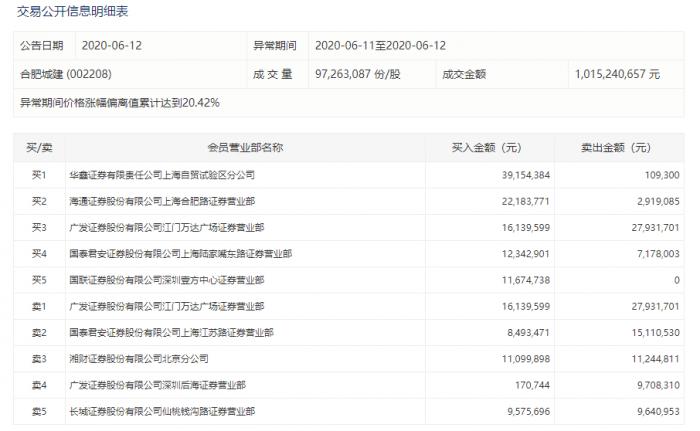700x431 pixels.
Task: Click 长城证券 仙桃钱沟路证券营业部 name
Action: [x=162, y=411]
